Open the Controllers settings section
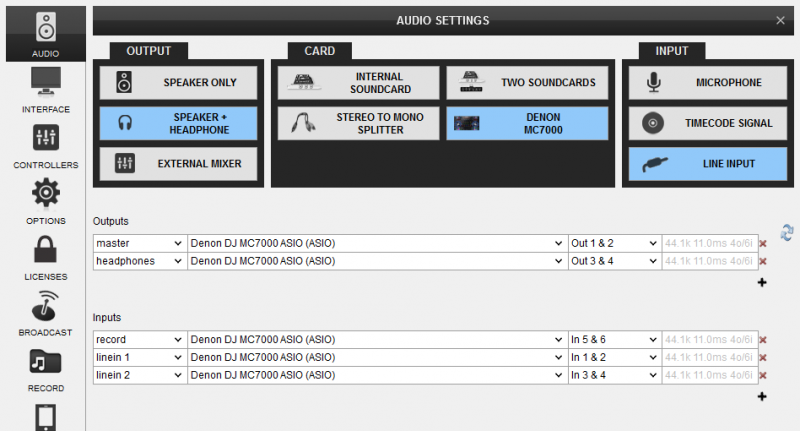The height and width of the screenshot is (431, 800). coord(45,146)
